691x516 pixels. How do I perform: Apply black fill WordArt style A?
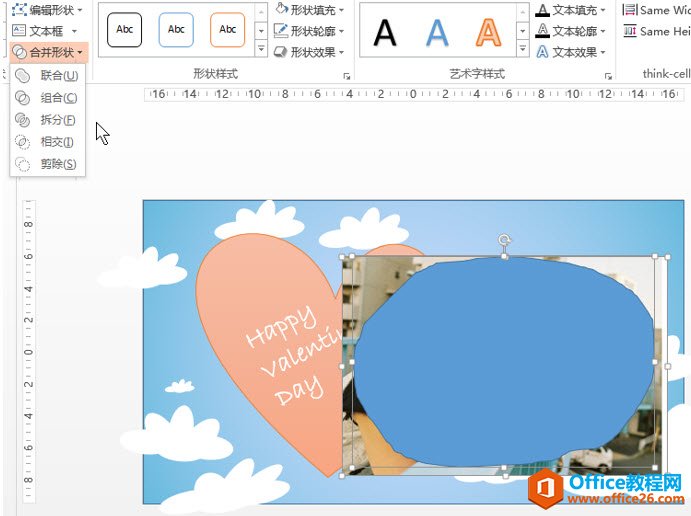pos(385,32)
